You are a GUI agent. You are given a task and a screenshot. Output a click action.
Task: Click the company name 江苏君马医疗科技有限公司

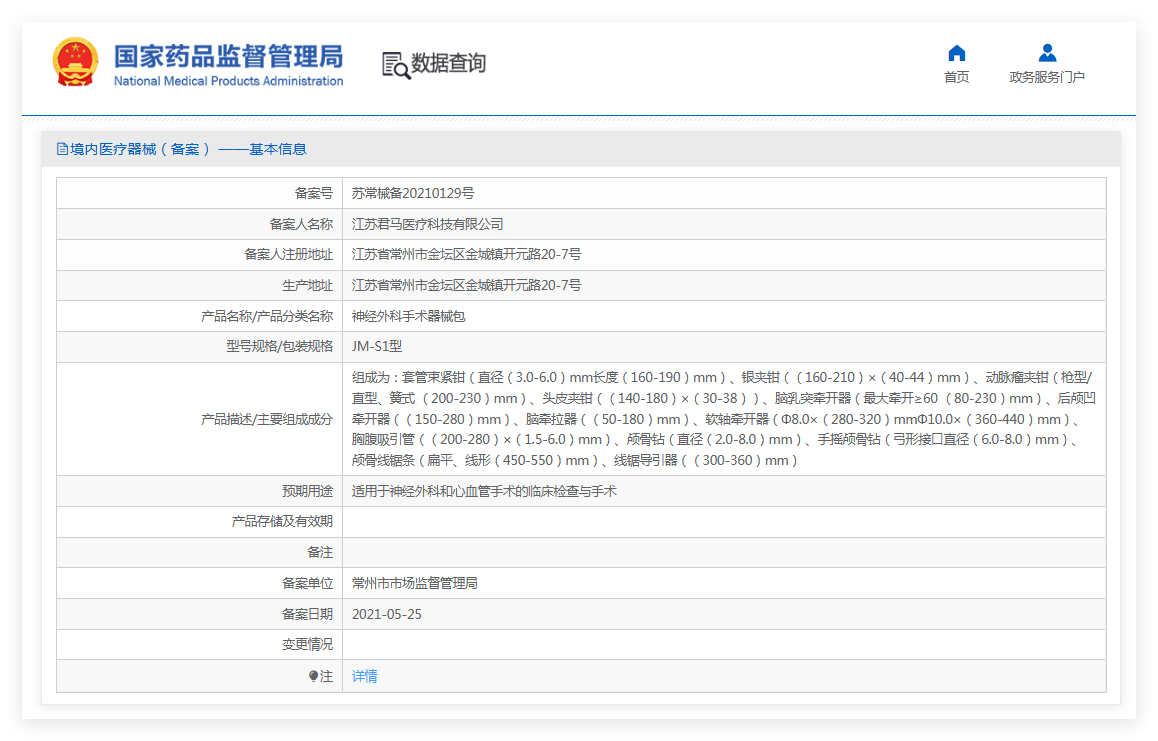pyautogui.click(x=428, y=224)
